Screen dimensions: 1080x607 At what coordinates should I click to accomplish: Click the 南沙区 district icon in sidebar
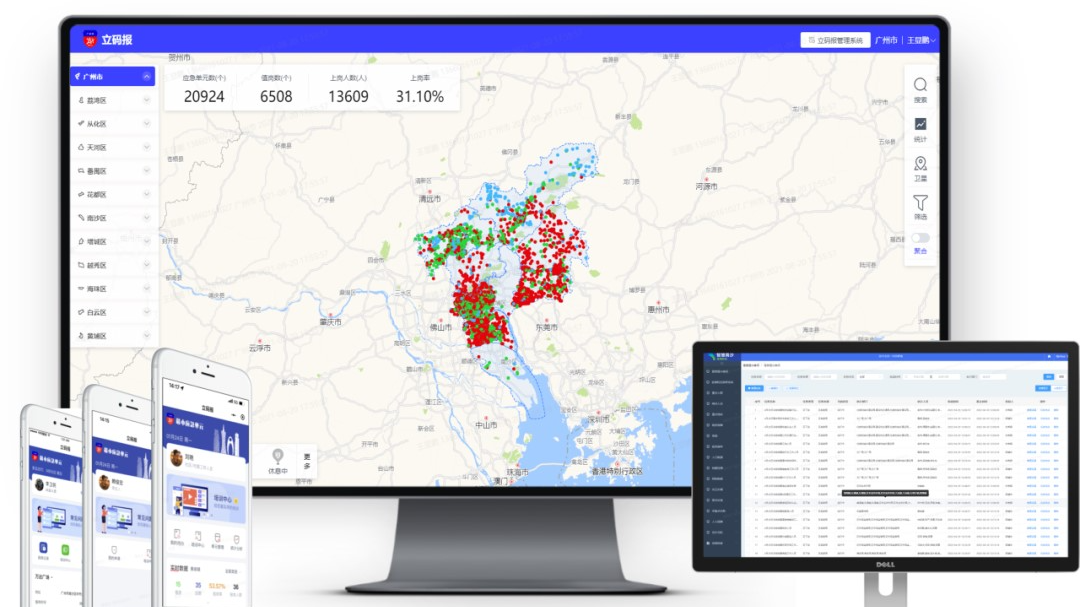(81, 218)
